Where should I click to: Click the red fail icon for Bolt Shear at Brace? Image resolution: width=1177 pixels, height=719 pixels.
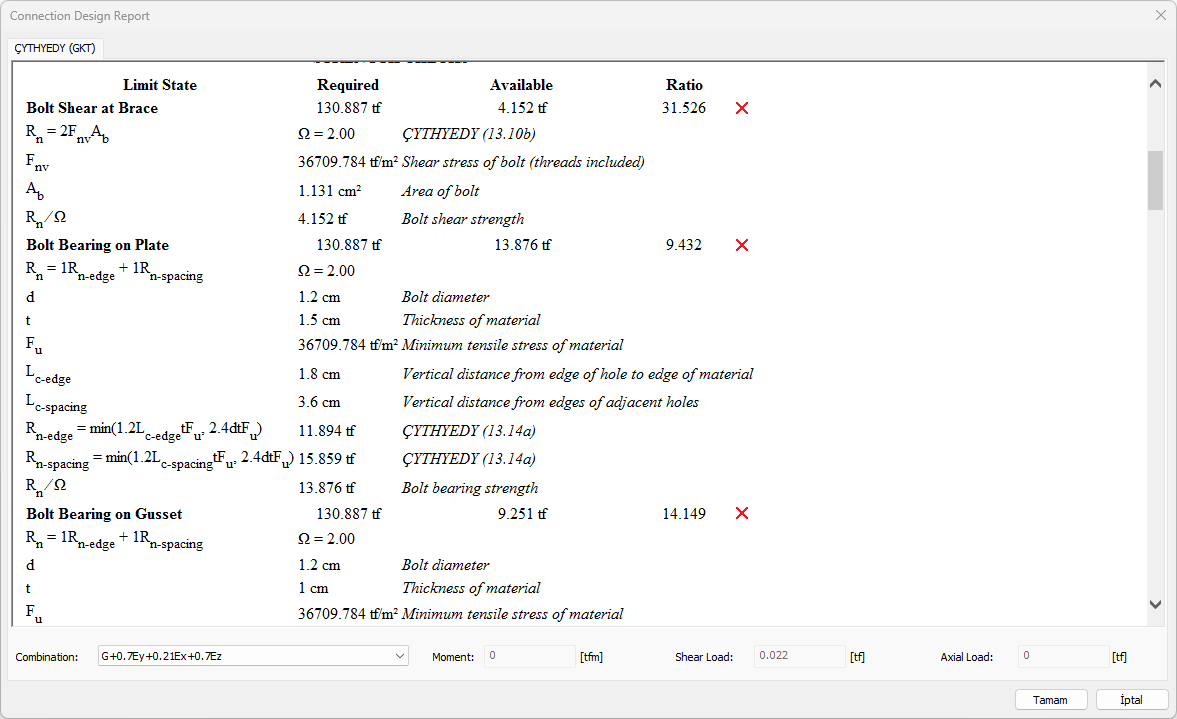click(741, 108)
